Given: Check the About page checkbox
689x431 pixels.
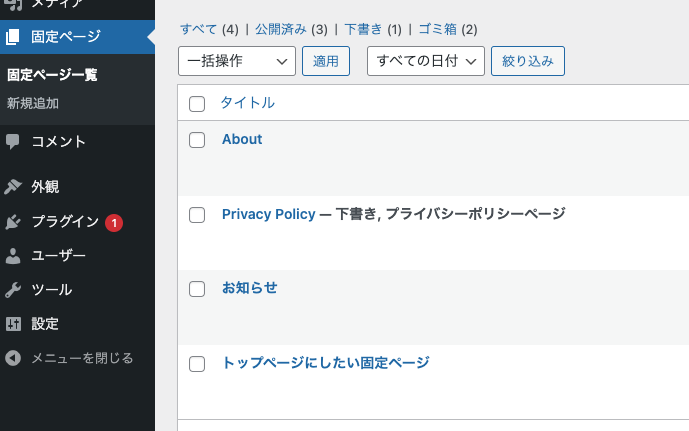Looking at the screenshot, I should pos(197,140).
